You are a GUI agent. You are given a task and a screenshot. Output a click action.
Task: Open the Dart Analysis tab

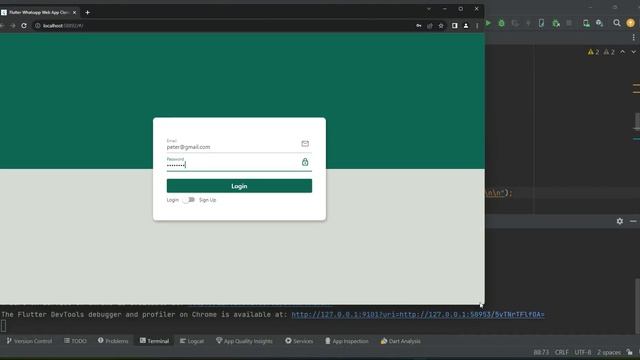(400, 341)
